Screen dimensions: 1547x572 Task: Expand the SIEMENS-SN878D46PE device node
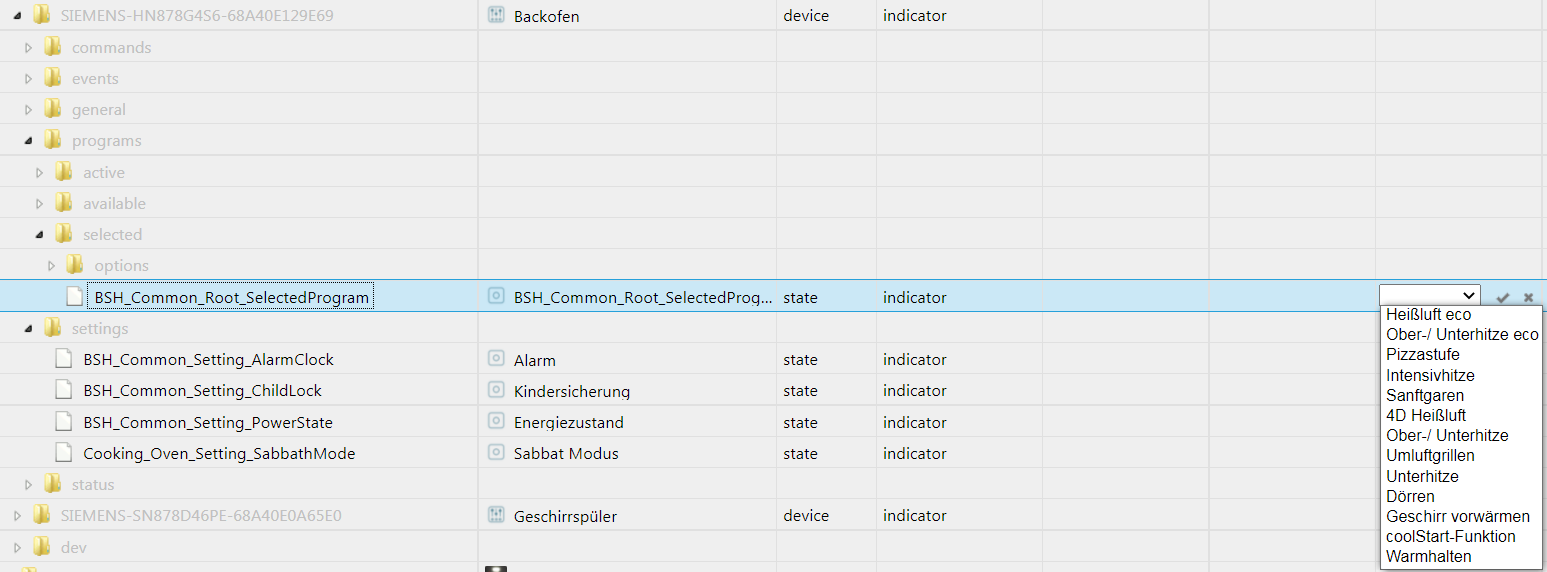[x=17, y=516]
